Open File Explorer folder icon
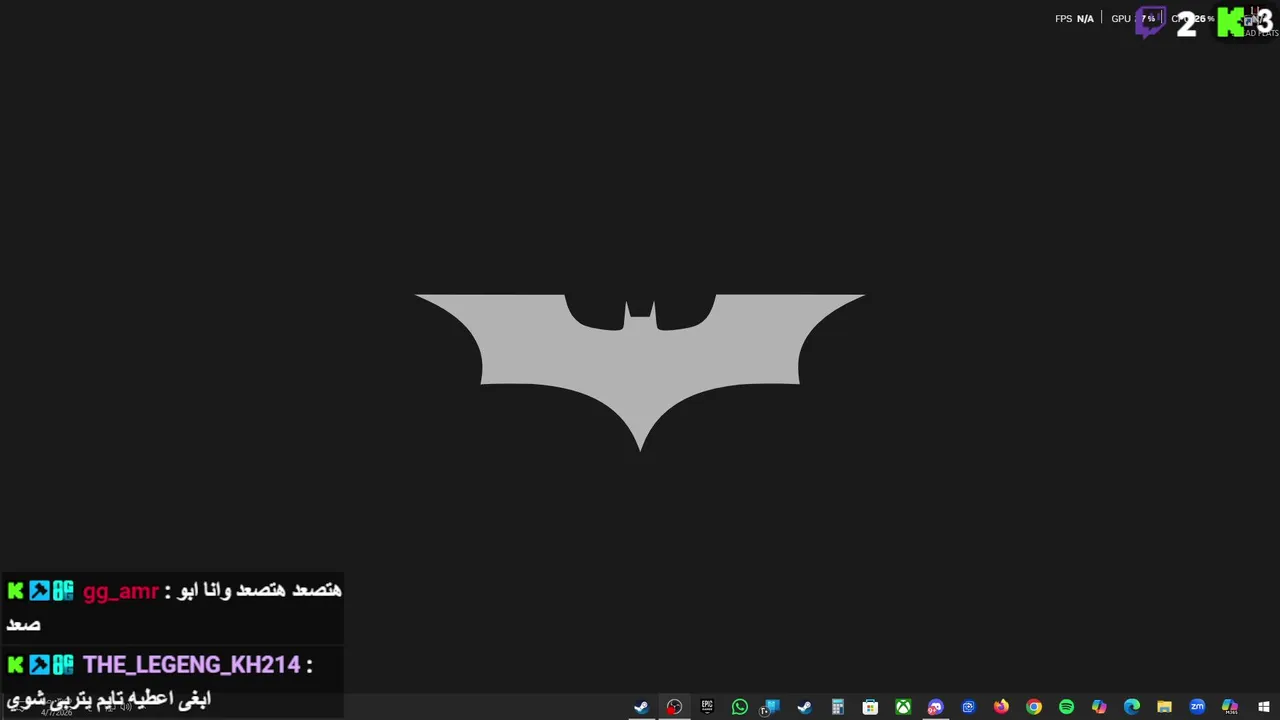1280x720 pixels. pyautogui.click(x=1164, y=707)
